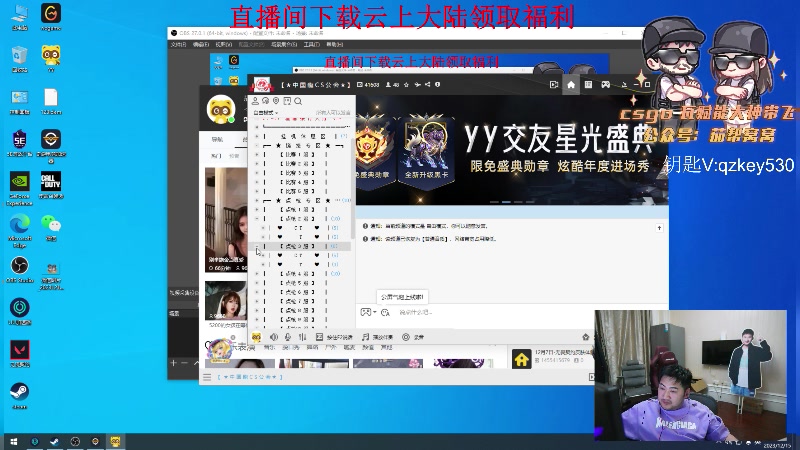Click the push-to-talk F2 button in YY toolbar

click(x=334, y=337)
